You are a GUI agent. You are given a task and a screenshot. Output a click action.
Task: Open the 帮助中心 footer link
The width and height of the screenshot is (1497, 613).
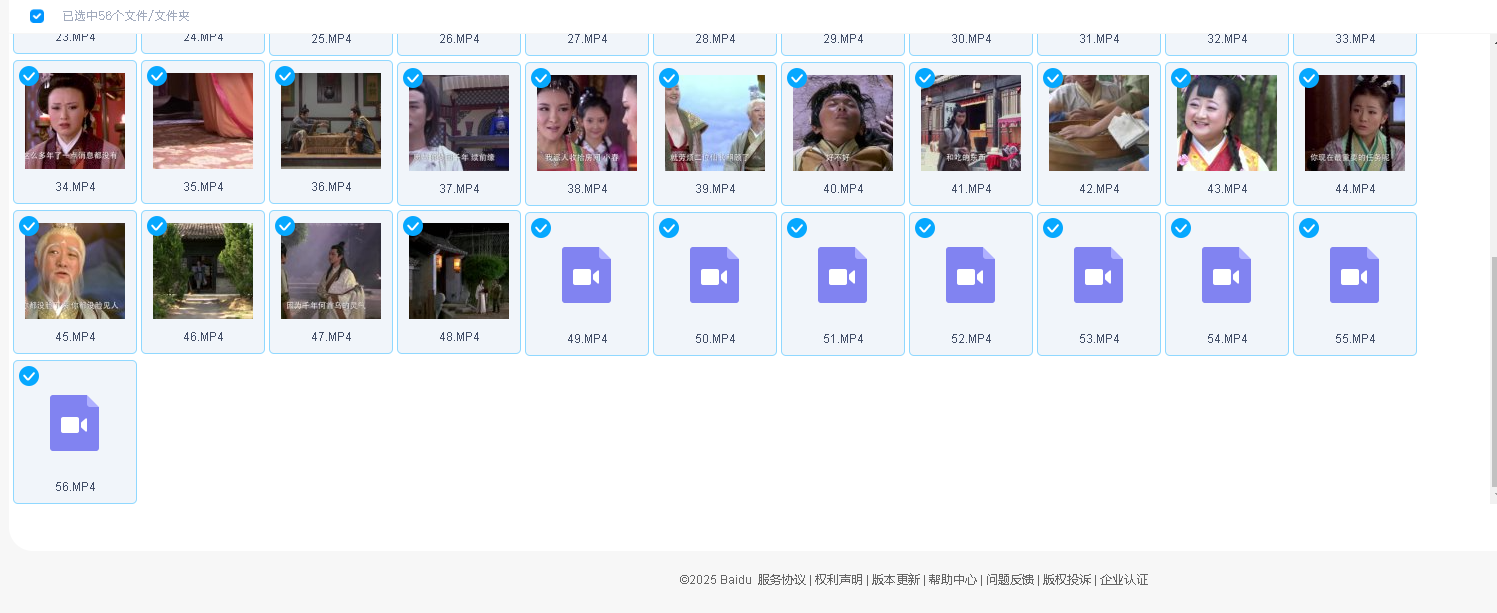952,580
